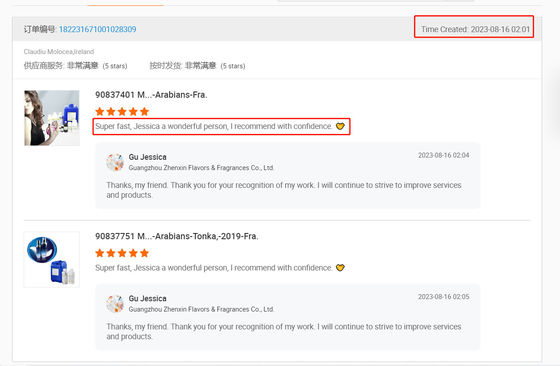560x366 pixels.
Task: Click yellow heart emoji in second review
Action: tap(340, 268)
